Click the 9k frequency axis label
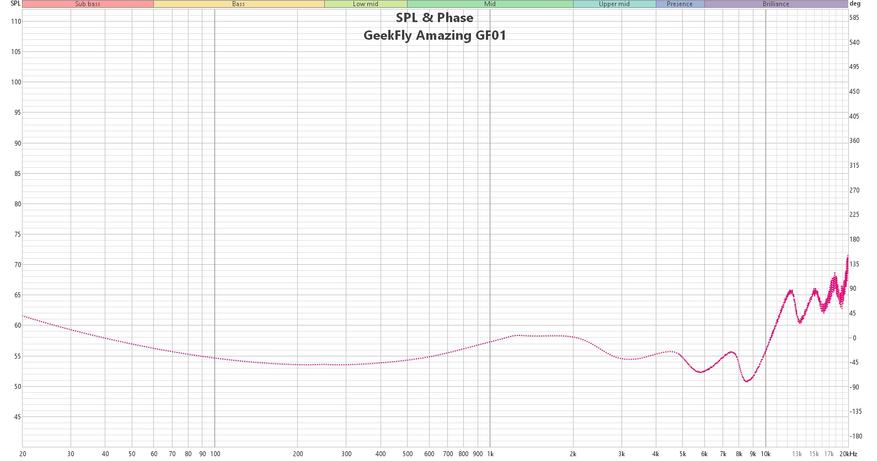 pos(753,454)
